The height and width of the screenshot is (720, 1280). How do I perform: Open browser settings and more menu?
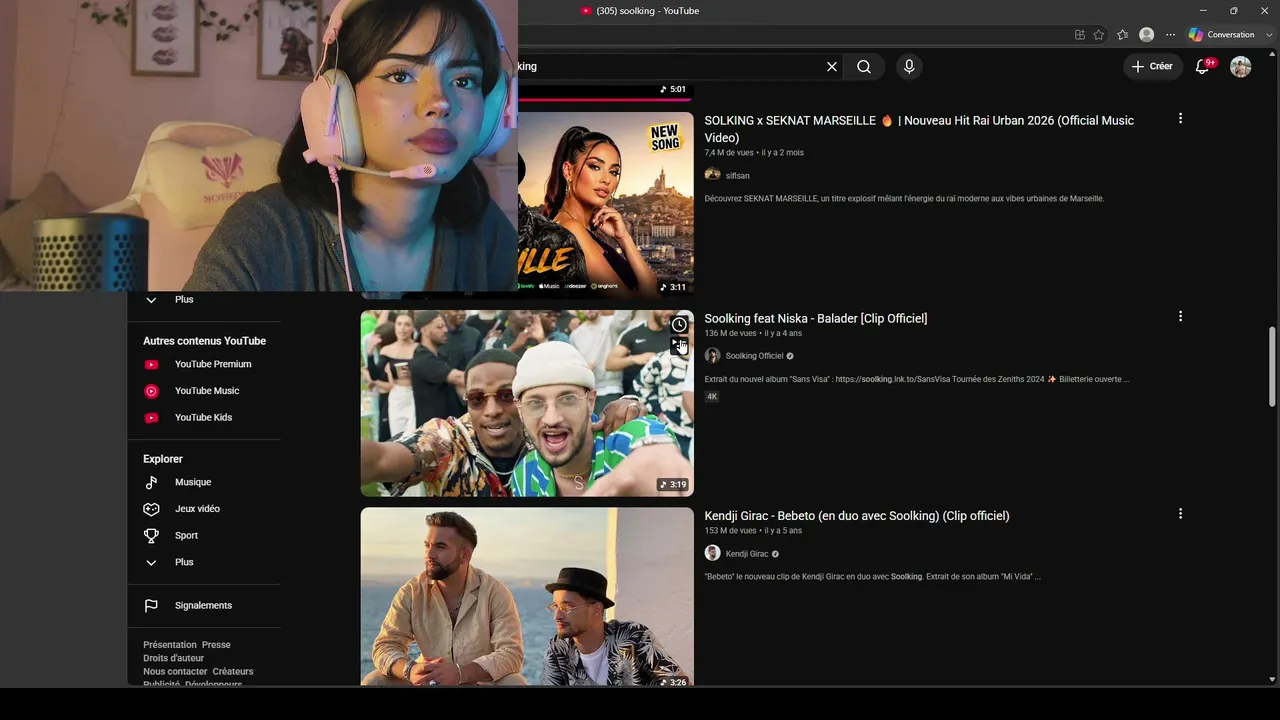point(1171,35)
